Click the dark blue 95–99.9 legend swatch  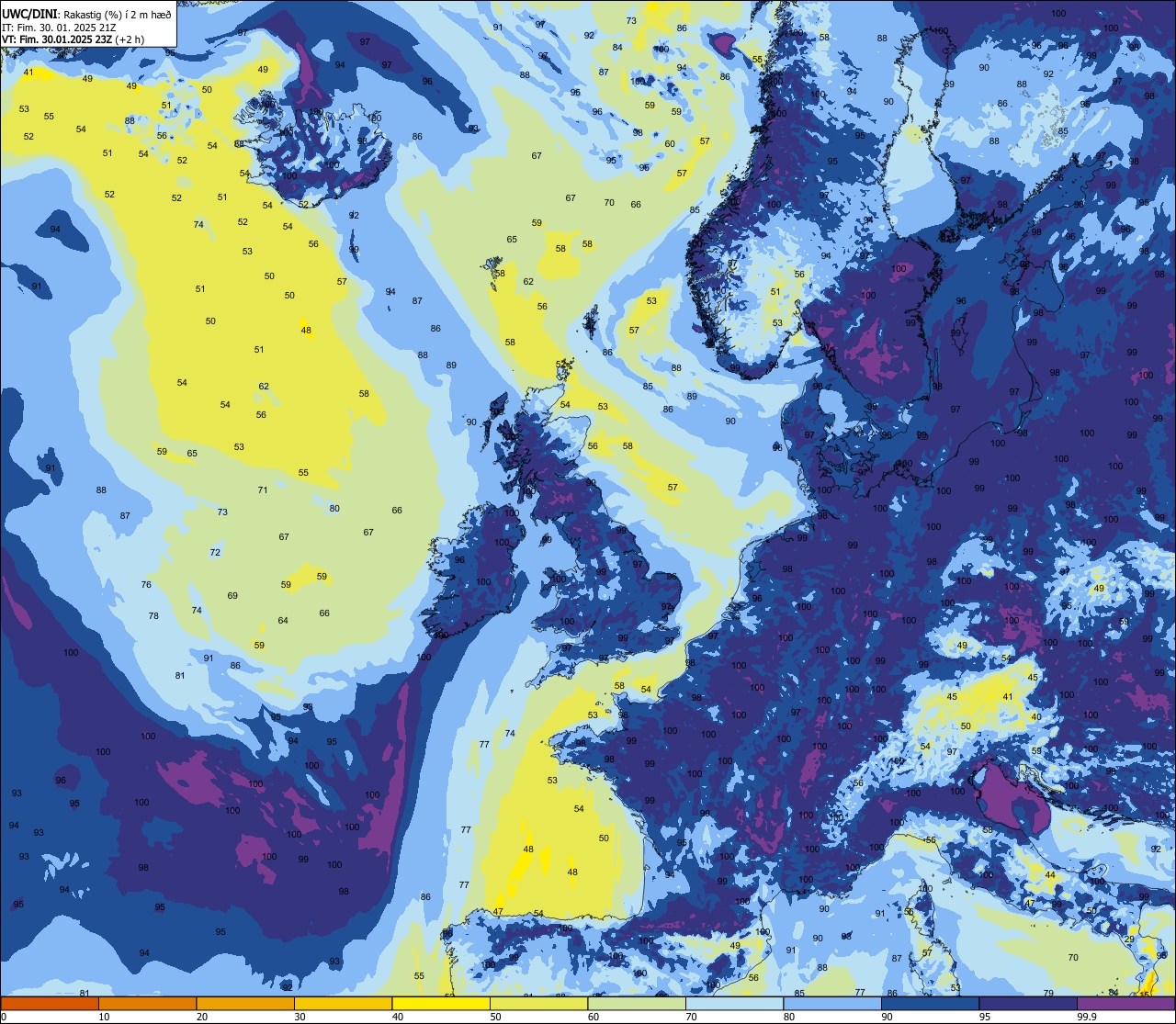1028,1003
